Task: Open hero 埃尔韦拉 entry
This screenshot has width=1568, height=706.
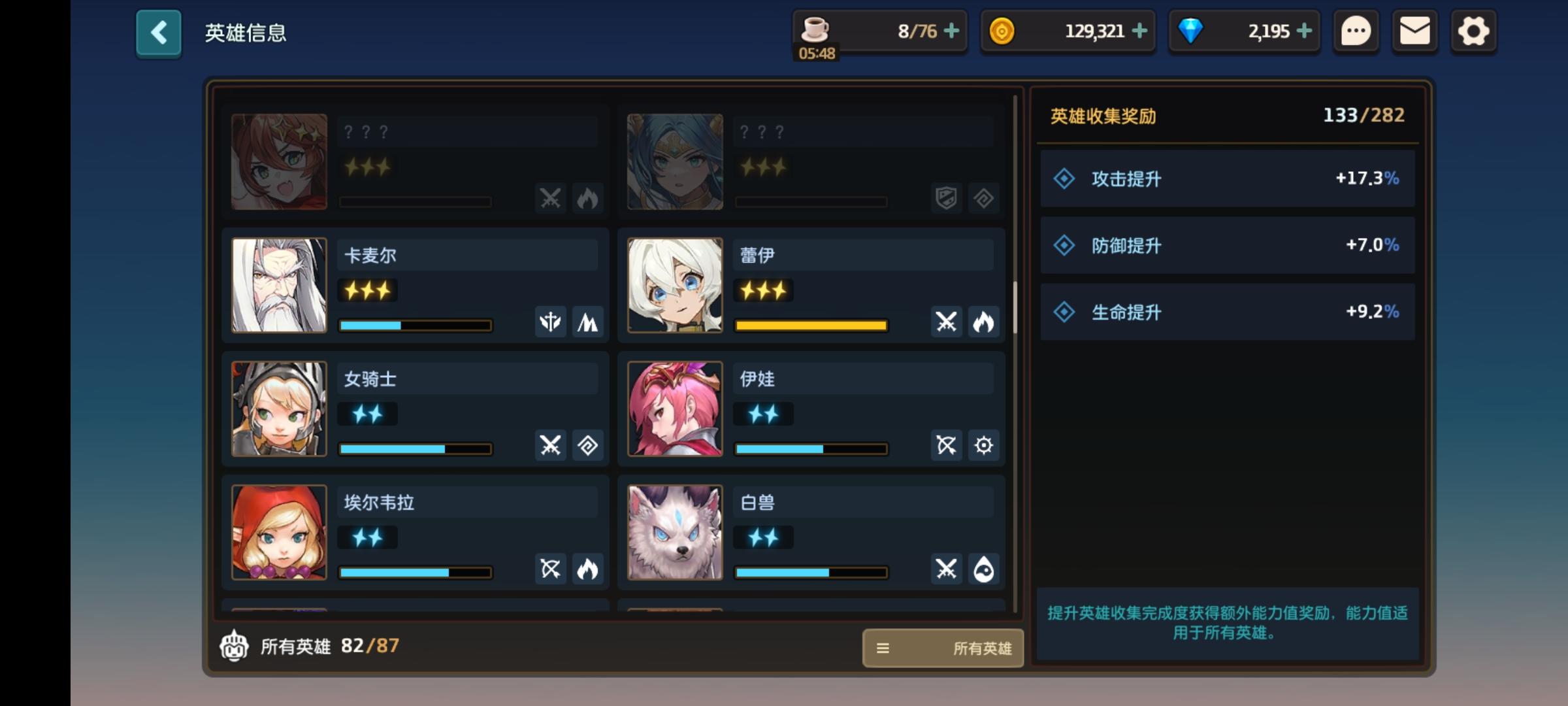Action: click(x=415, y=532)
